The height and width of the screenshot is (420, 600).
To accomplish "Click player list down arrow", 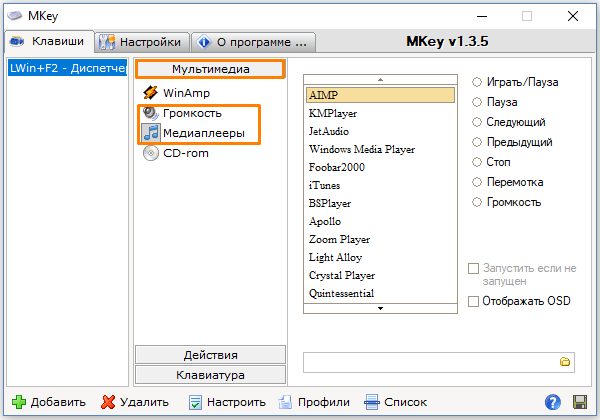I will pos(380,308).
